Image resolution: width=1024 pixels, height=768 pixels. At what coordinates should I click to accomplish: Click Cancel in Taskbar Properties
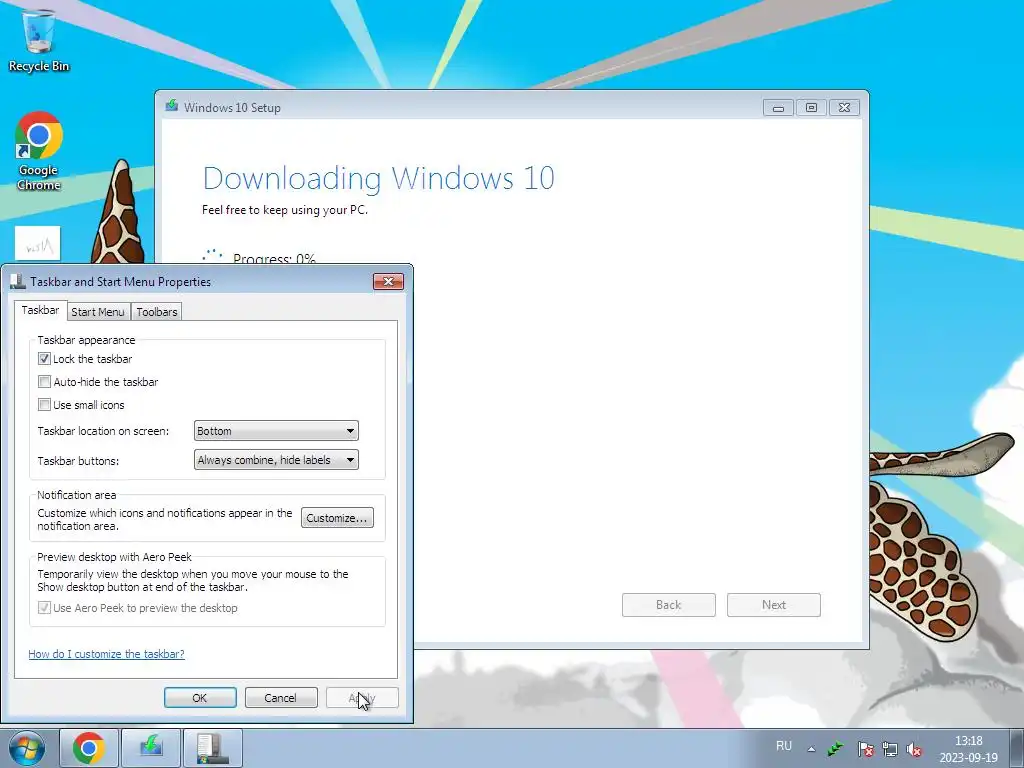click(281, 697)
